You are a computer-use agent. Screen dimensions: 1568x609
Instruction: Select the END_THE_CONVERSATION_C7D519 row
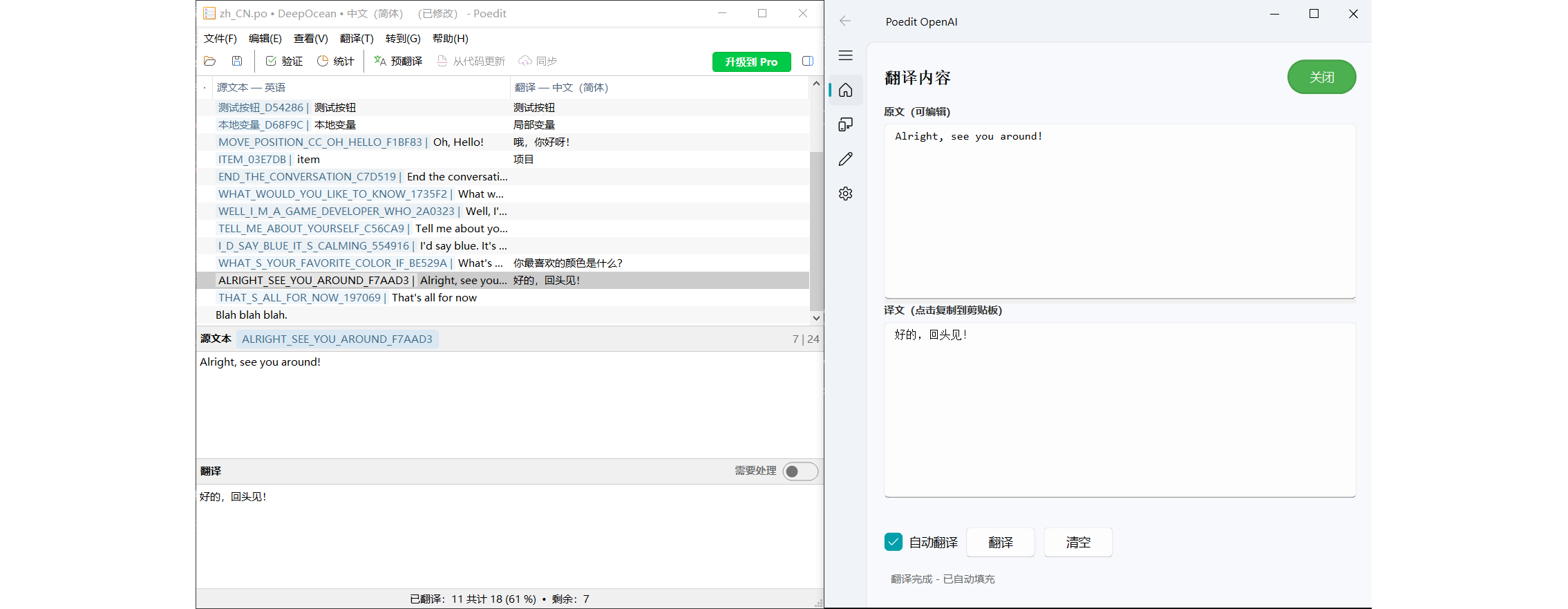coord(503,176)
